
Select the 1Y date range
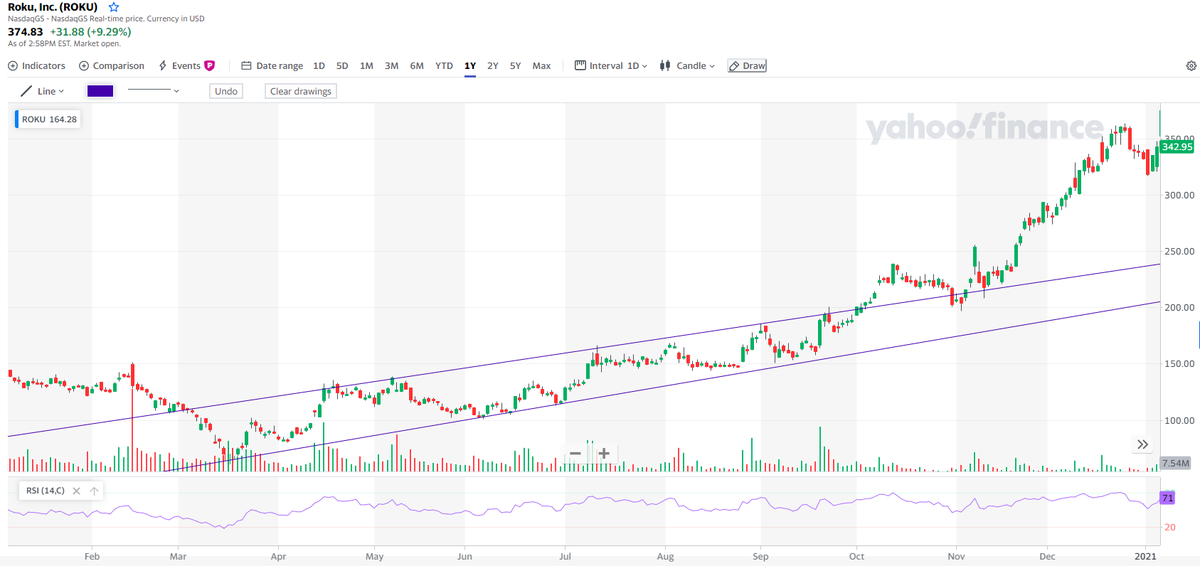tap(470, 66)
